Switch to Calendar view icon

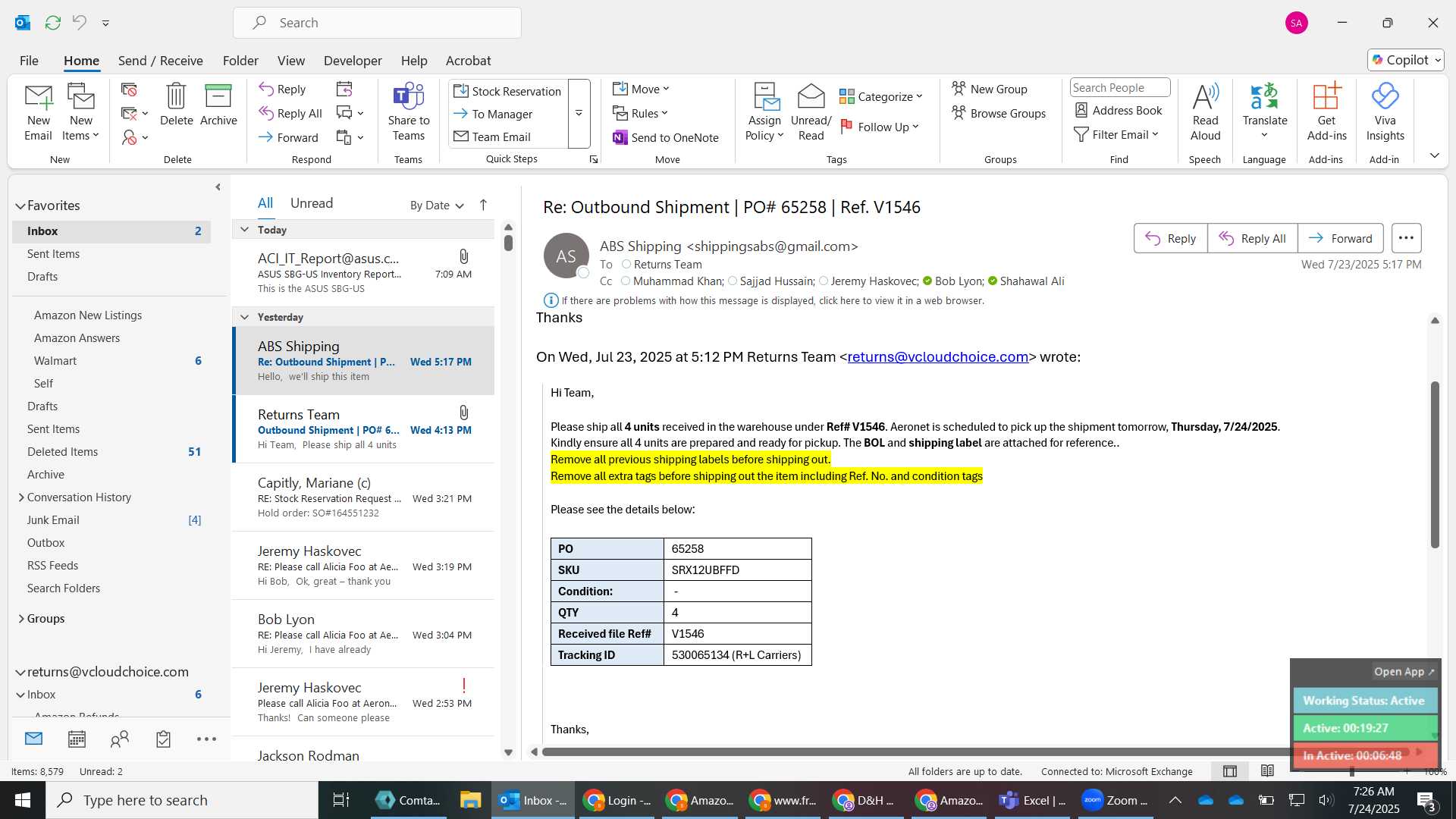coord(77,739)
